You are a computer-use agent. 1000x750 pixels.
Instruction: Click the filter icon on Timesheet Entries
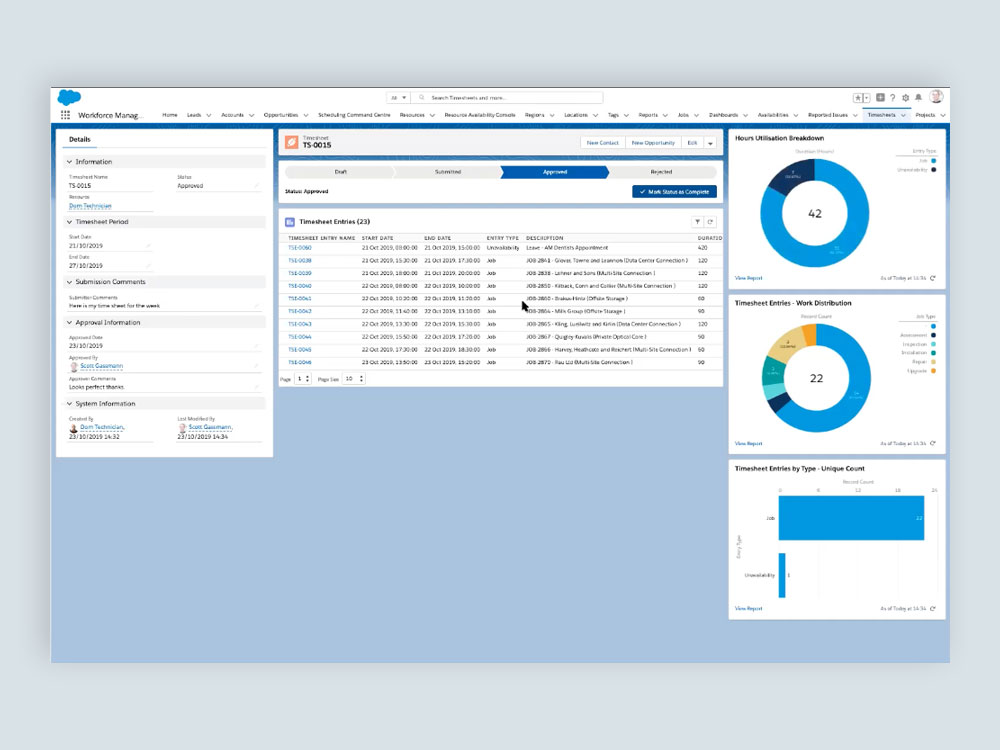pyautogui.click(x=697, y=220)
